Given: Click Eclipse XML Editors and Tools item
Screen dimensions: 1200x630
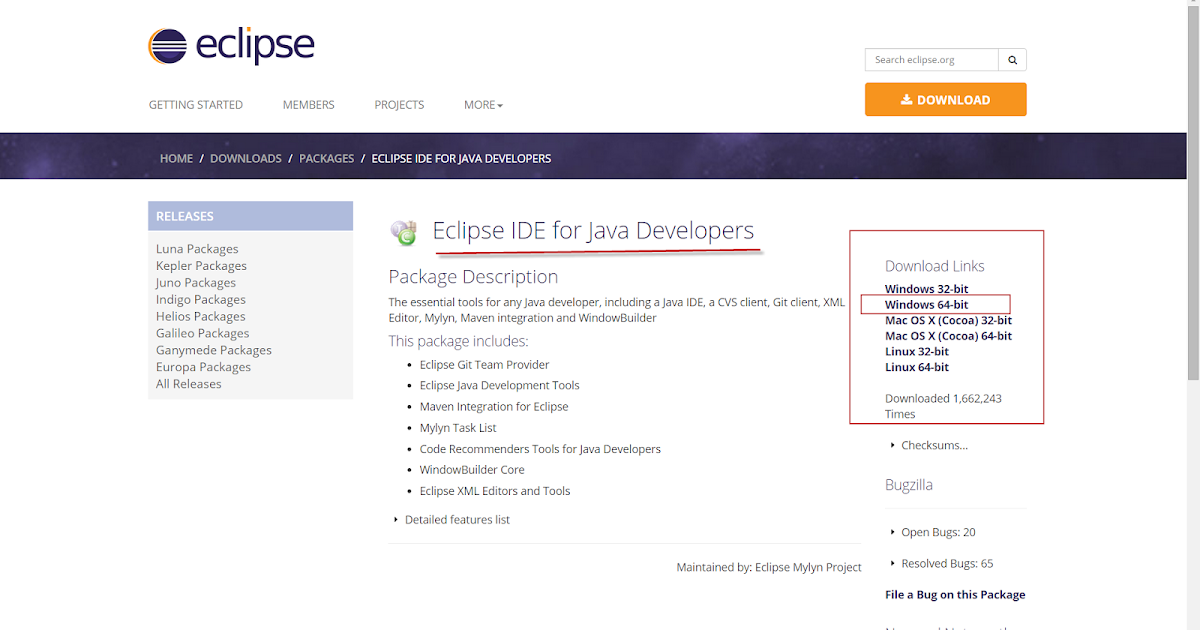Looking at the screenshot, I should 495,491.
